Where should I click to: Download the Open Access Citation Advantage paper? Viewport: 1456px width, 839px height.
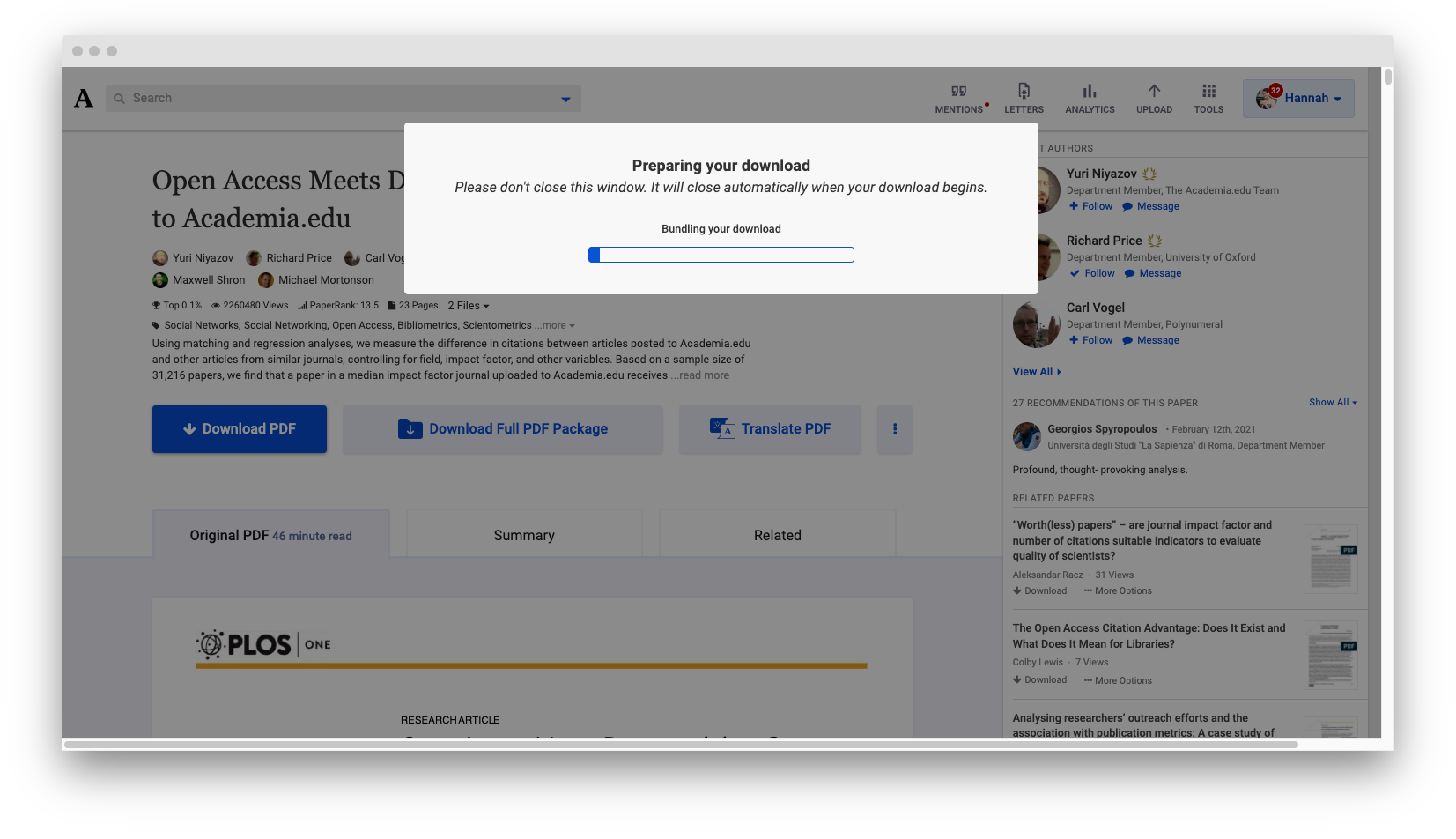(1040, 680)
